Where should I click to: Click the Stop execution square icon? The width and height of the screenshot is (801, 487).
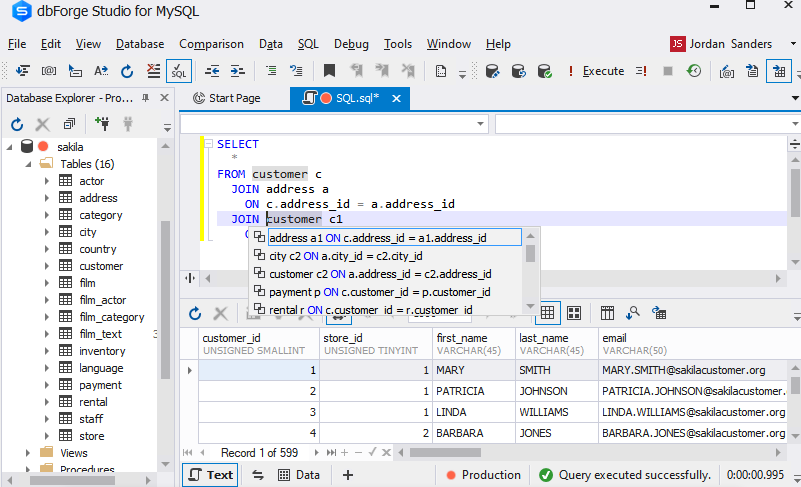point(667,71)
